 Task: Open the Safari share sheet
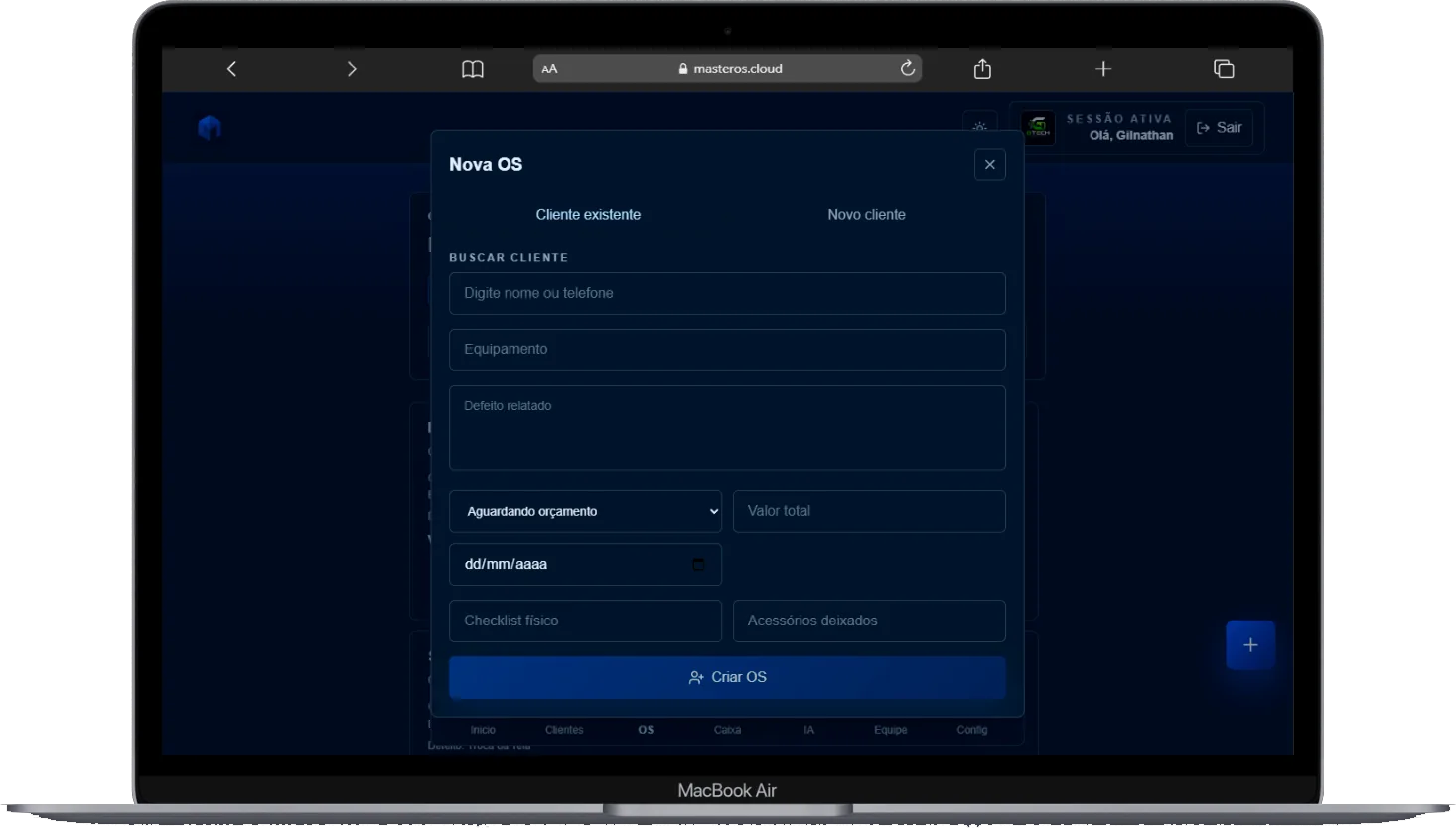[982, 68]
